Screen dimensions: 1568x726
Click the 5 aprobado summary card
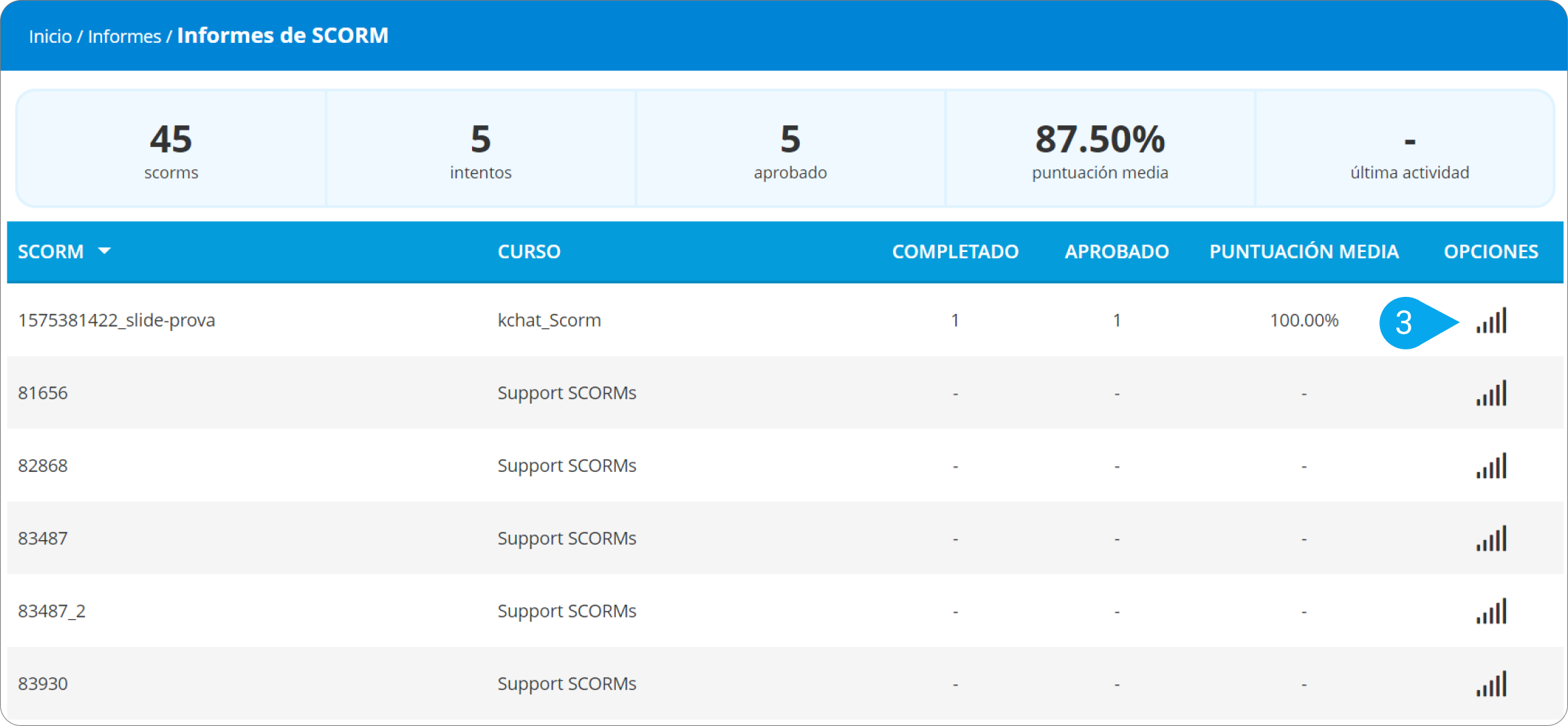coord(790,149)
